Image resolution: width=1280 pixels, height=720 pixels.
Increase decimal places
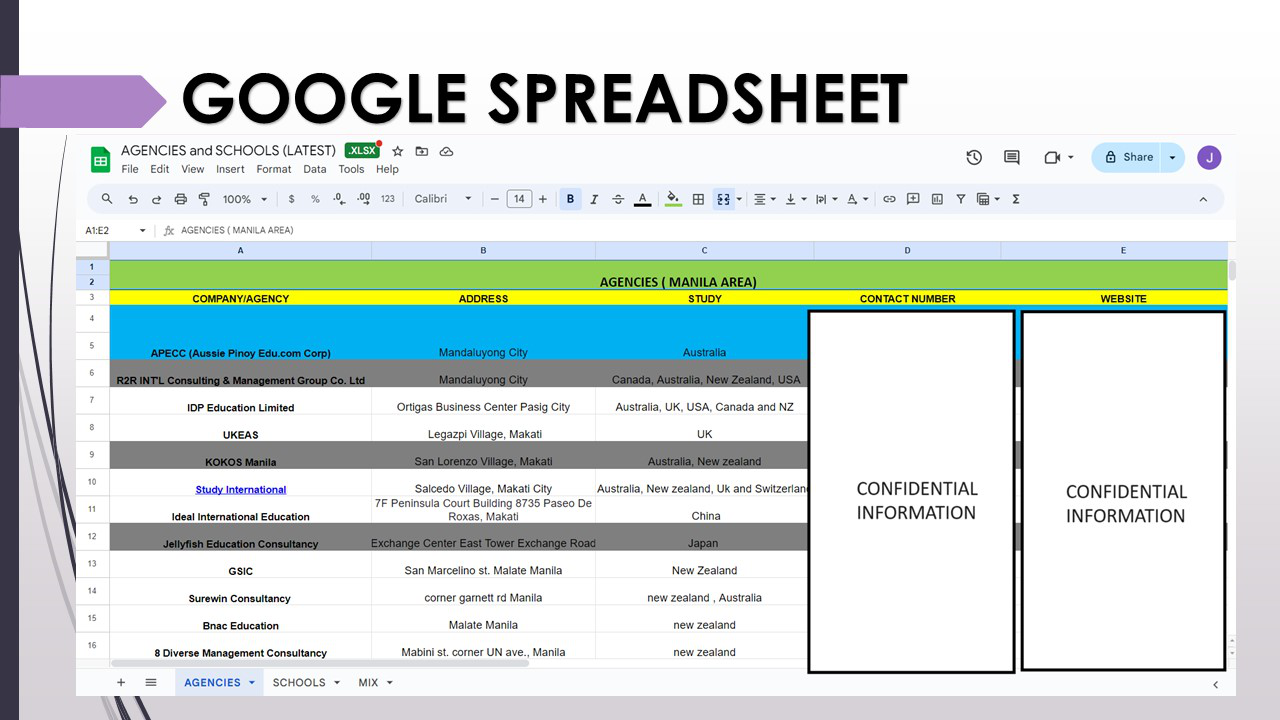[364, 199]
